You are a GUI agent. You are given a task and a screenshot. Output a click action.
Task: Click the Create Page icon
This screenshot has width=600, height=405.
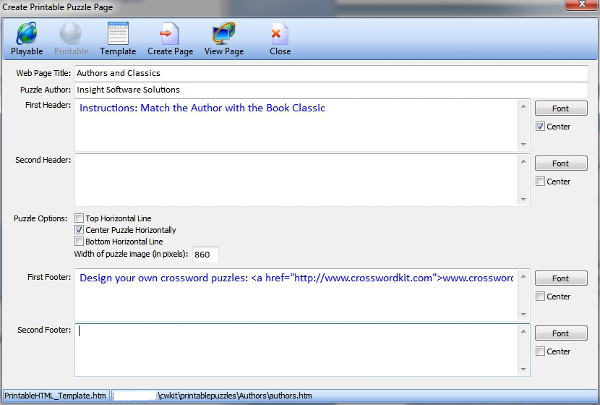point(171,39)
